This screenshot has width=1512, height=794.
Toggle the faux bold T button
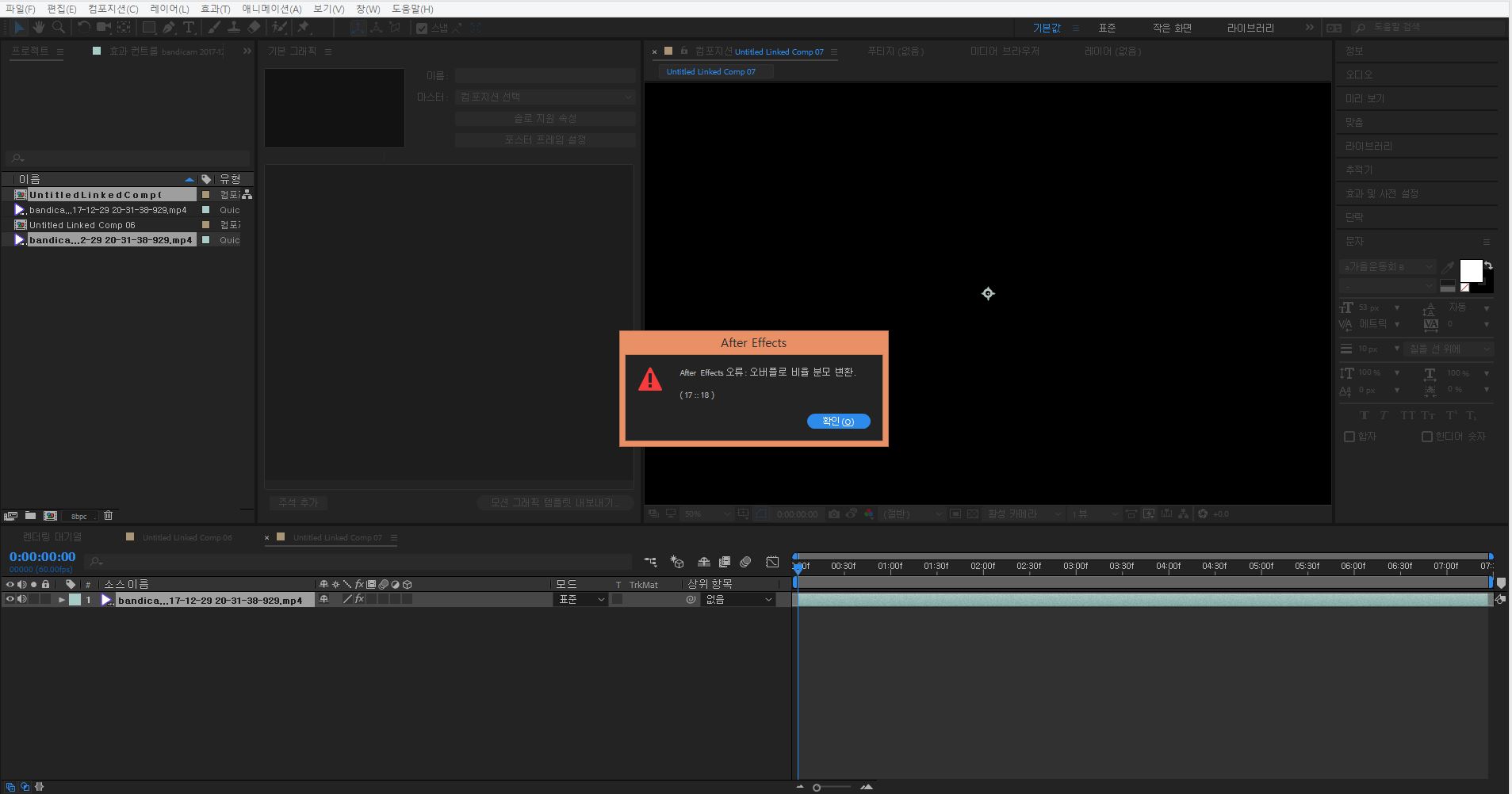tap(1365, 415)
